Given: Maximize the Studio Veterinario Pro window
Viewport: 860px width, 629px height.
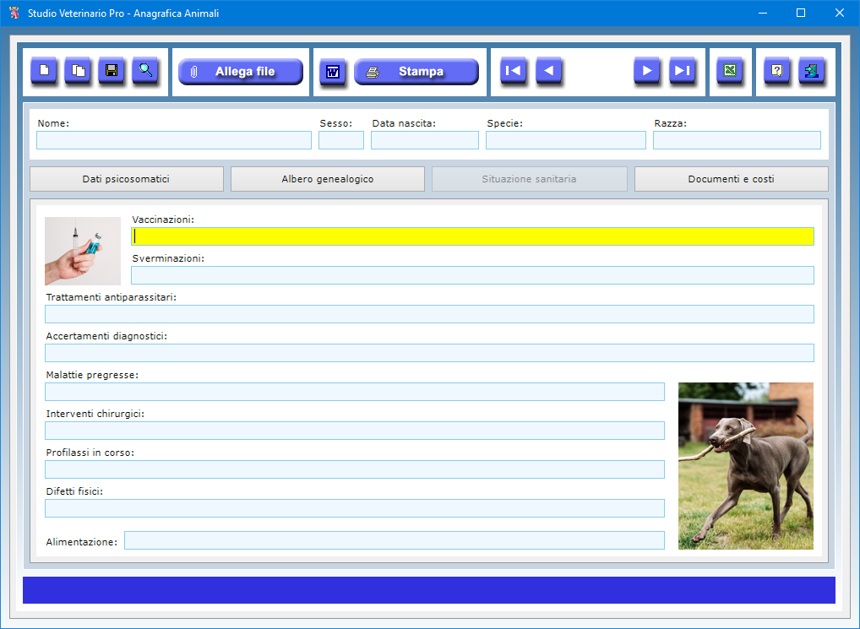Looking at the screenshot, I should click(x=801, y=13).
